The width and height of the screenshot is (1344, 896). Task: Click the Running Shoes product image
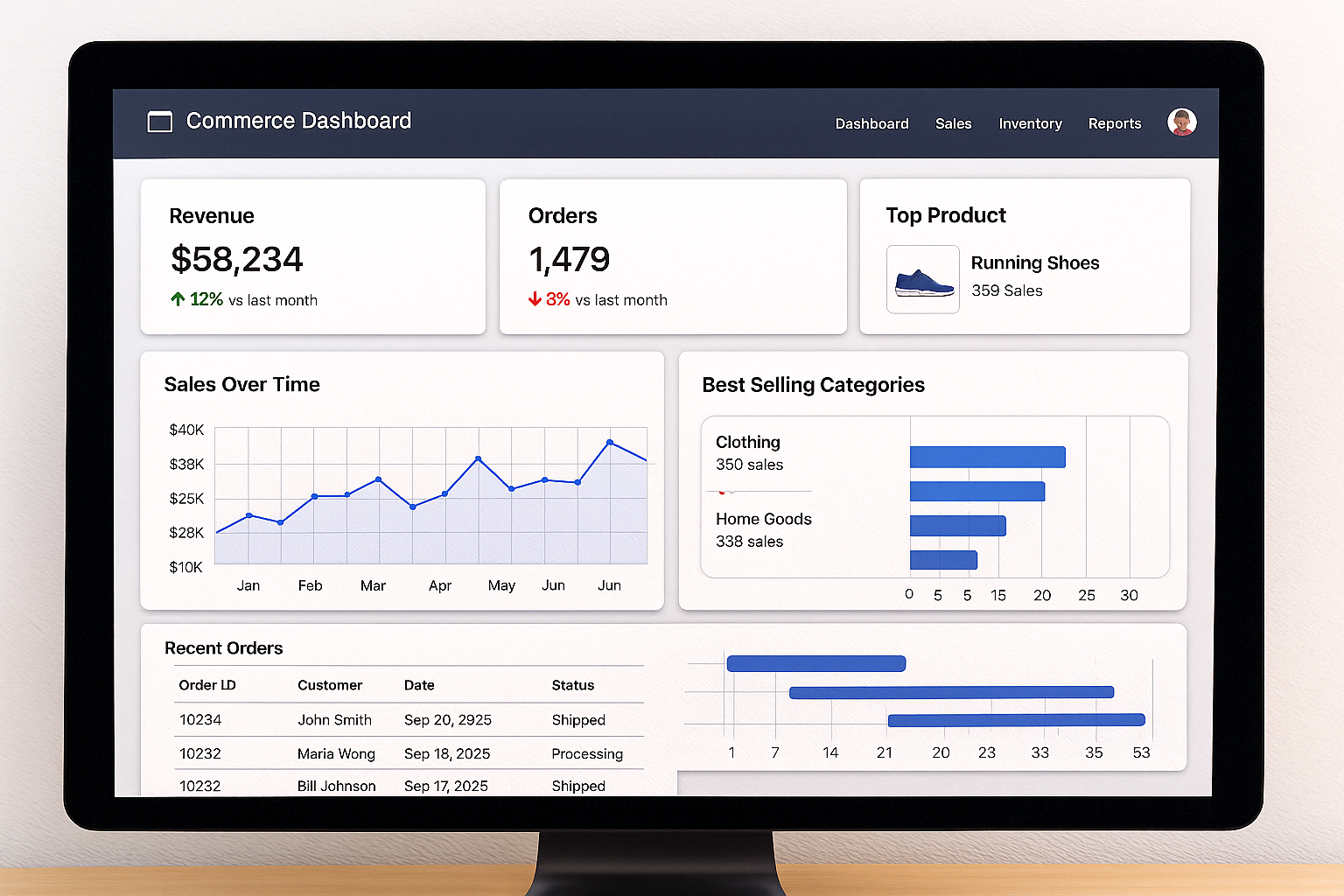922,279
